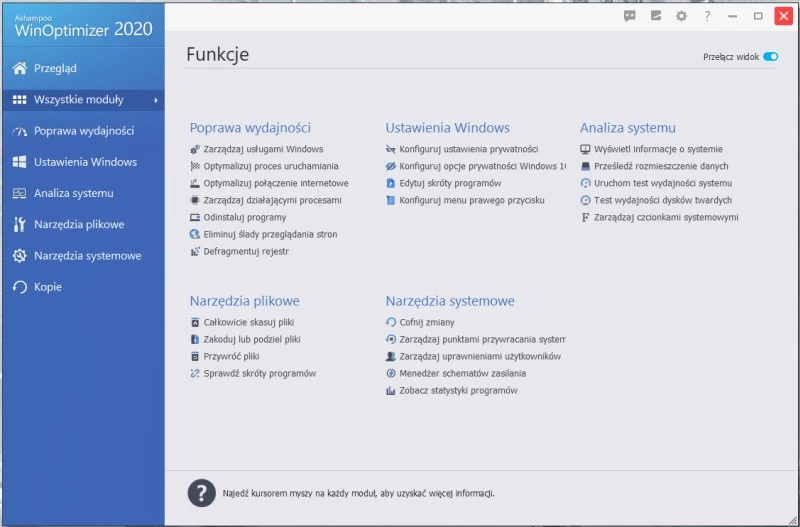The image size is (800, 527).
Task: Select Ustawienia Windows in the sidebar
Action: (85, 162)
